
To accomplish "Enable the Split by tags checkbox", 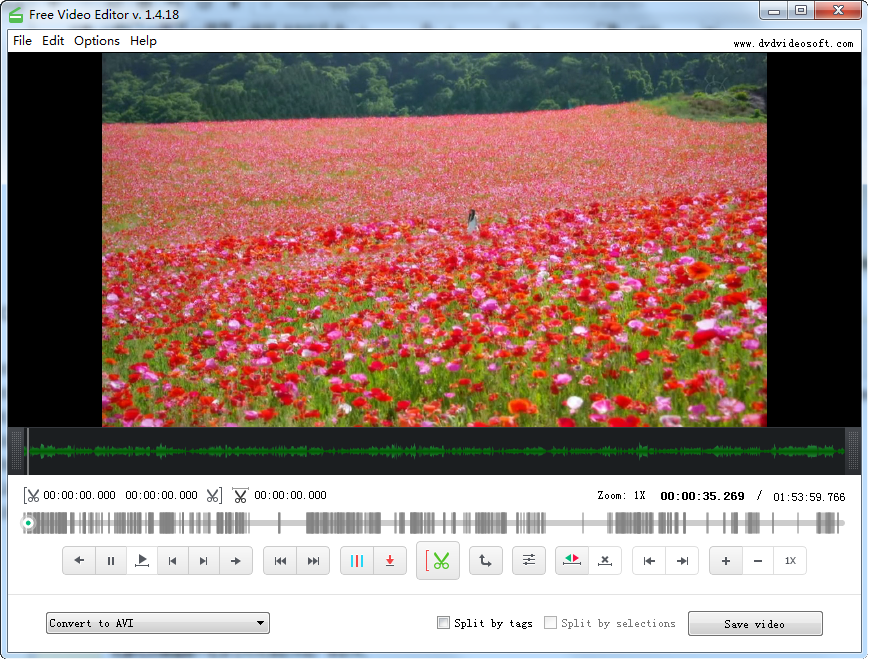I will click(x=444, y=623).
